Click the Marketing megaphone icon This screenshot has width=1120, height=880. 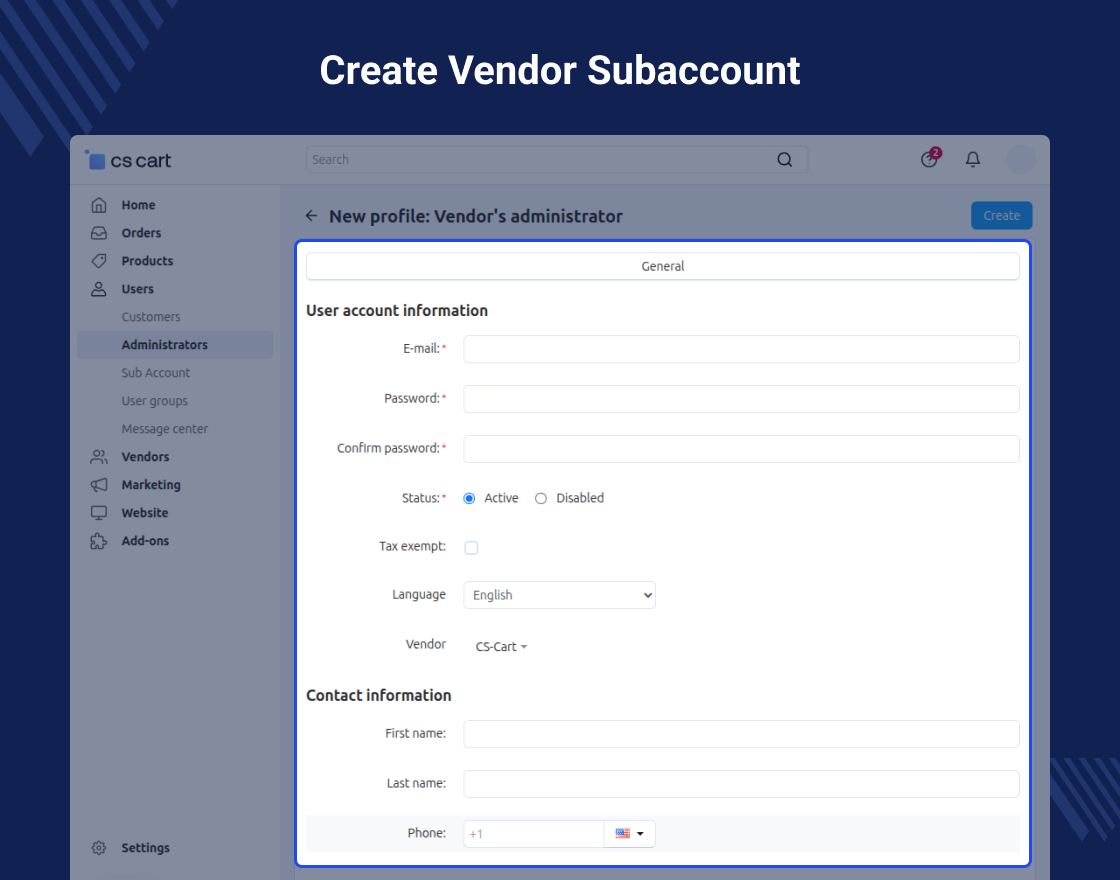[99, 484]
